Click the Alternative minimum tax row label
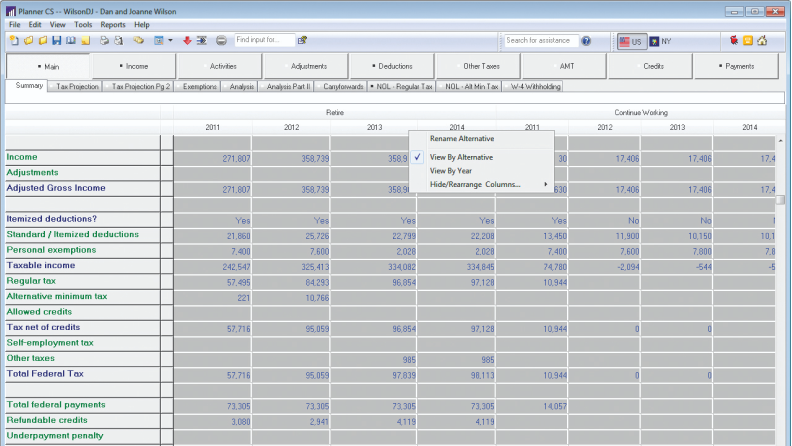 pyautogui.click(x=57, y=296)
